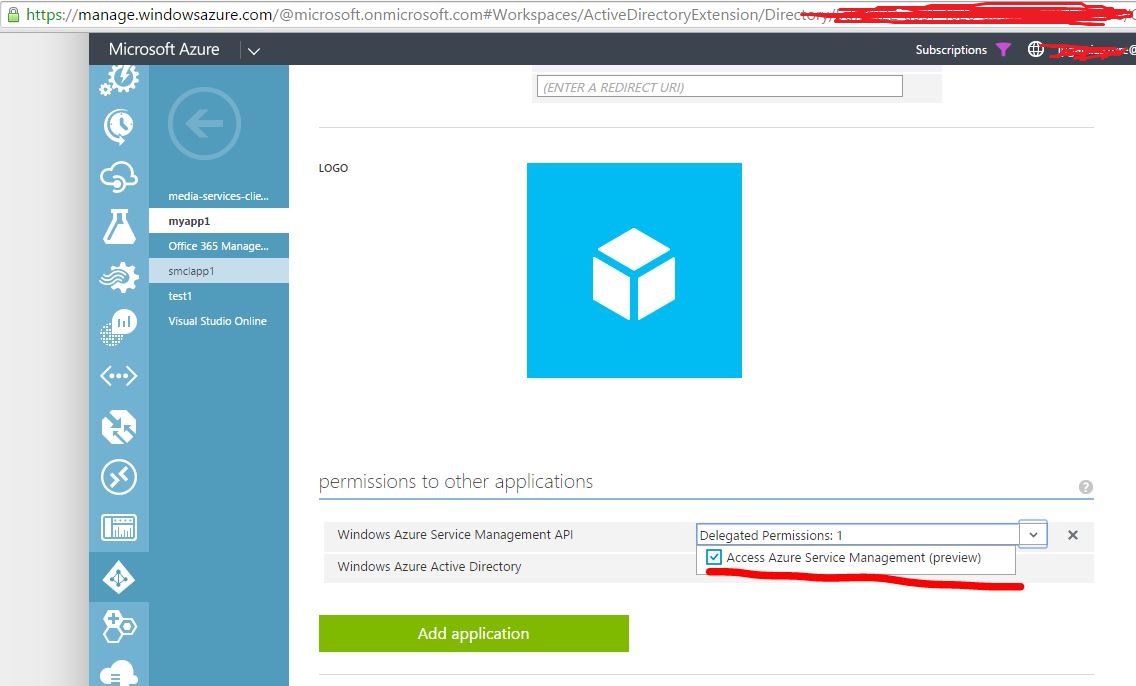The height and width of the screenshot is (686, 1136).
Task: Expand the Microsoft Azure header chevron menu
Action: pos(254,51)
